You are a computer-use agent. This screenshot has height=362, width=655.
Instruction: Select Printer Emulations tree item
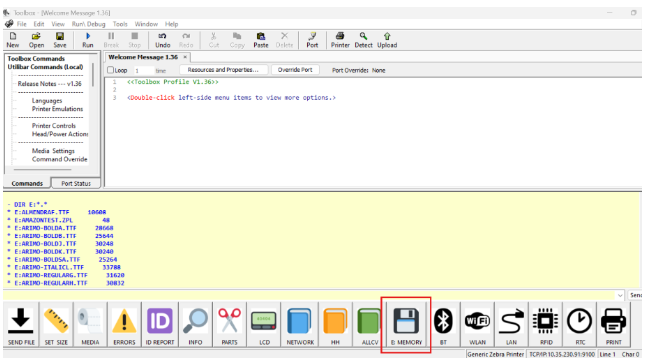(x=58, y=109)
